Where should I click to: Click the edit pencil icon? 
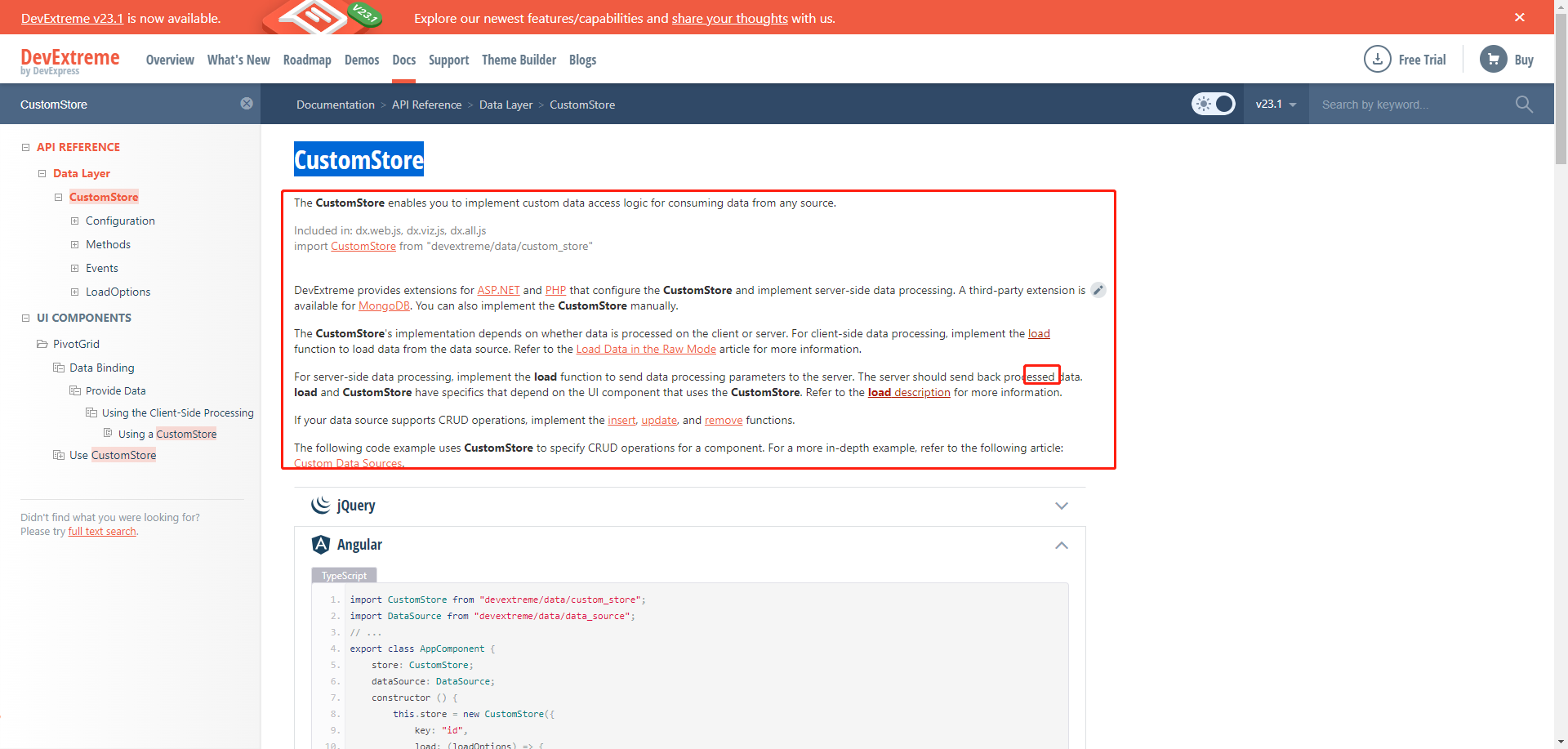1098,290
